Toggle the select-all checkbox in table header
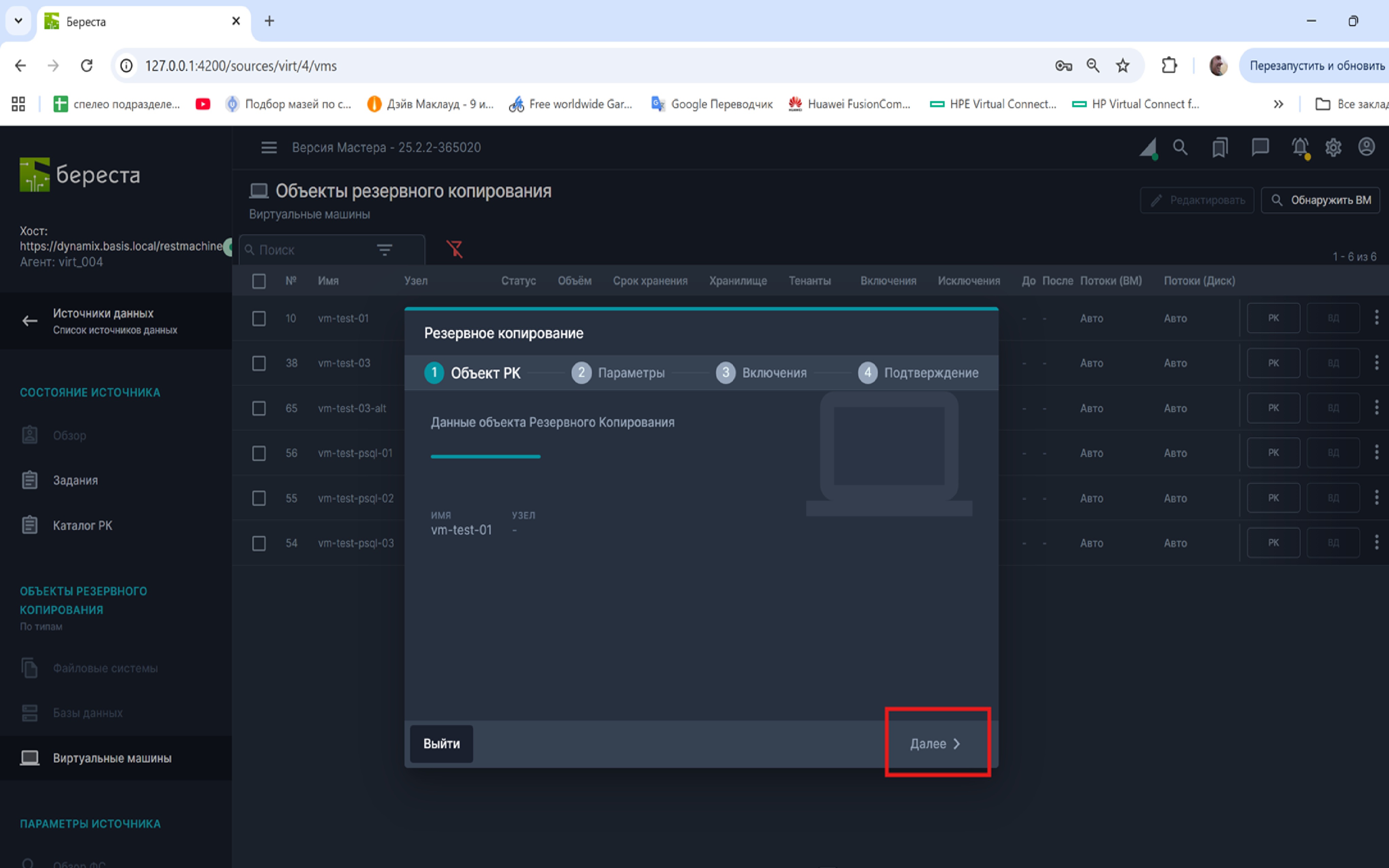Screen dimensions: 1389x868 (x=259, y=281)
